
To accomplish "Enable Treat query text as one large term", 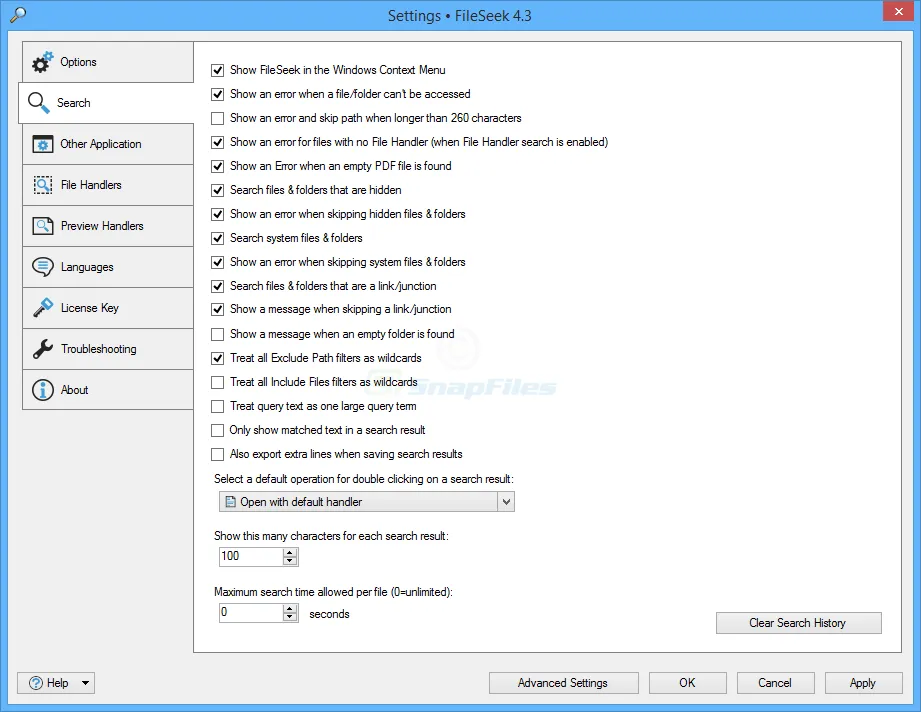I will tap(217, 407).
